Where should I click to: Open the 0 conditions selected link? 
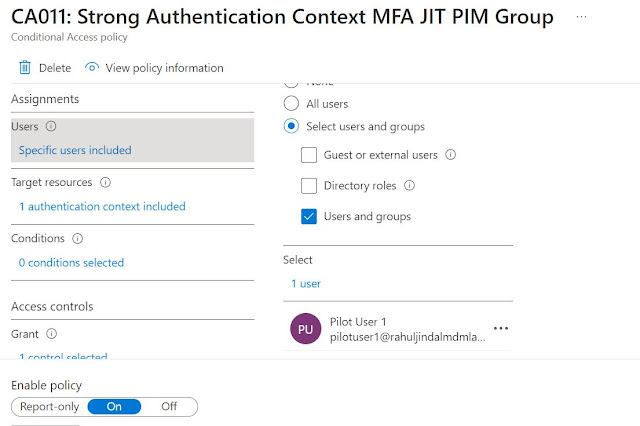pos(71,263)
